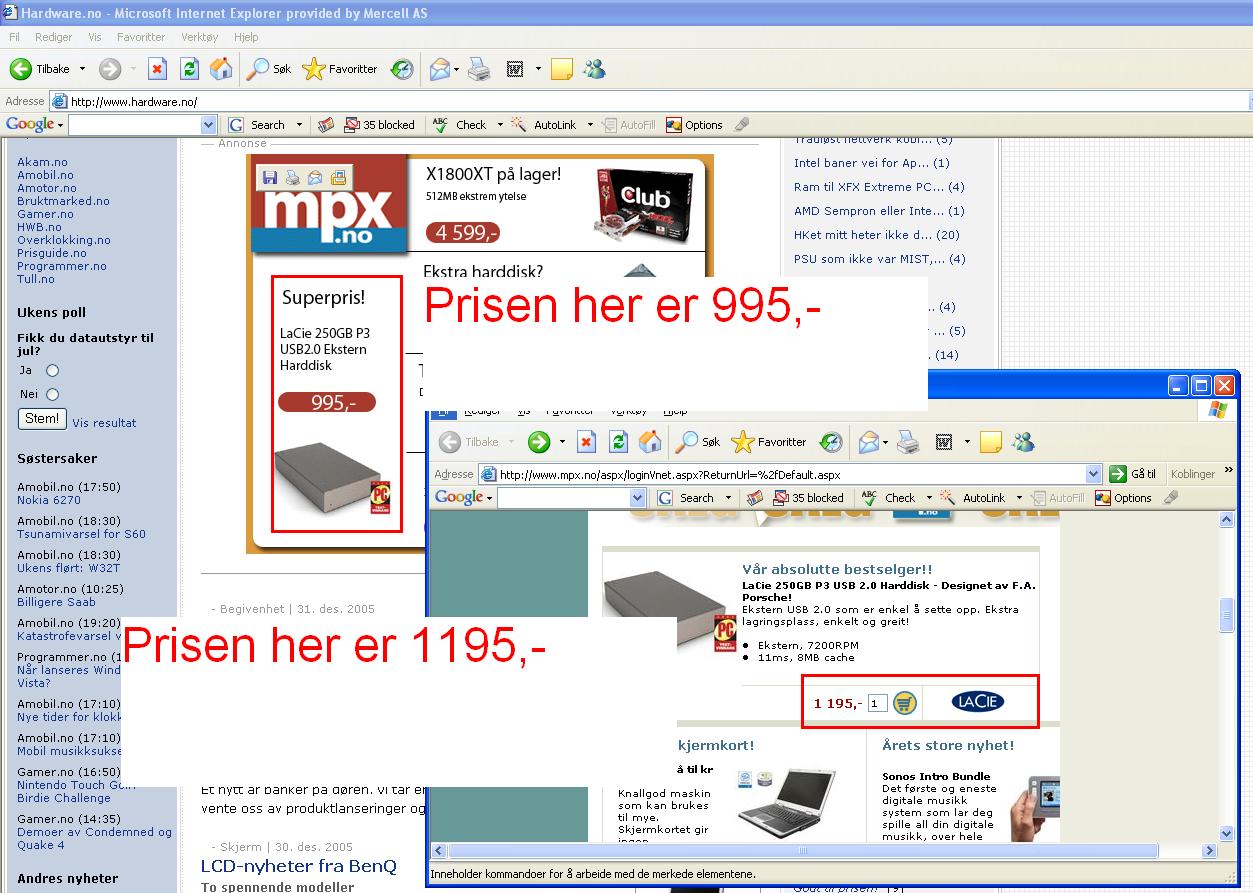Select Ja in Ukens poll

[53, 371]
